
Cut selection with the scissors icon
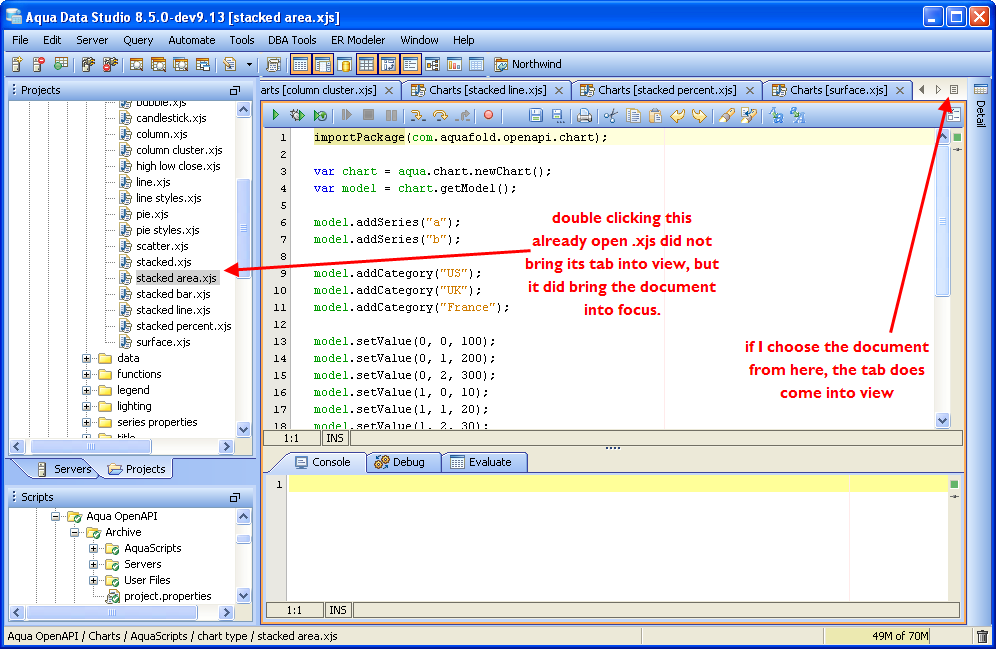point(610,115)
